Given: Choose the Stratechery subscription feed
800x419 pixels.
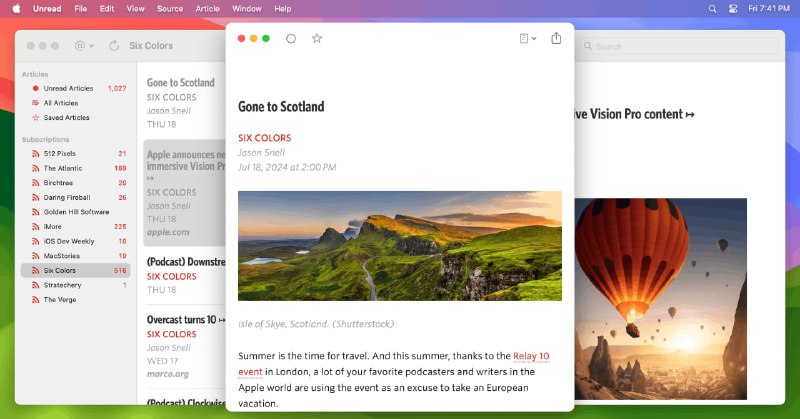Looking at the screenshot, I should click(63, 285).
